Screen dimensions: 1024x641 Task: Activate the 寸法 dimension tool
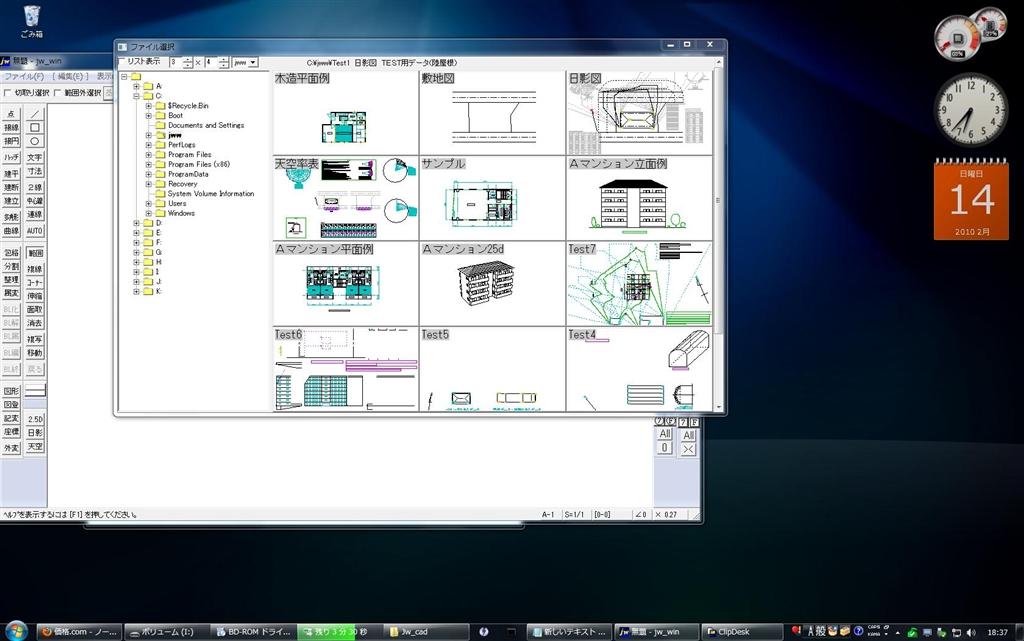tap(35, 172)
